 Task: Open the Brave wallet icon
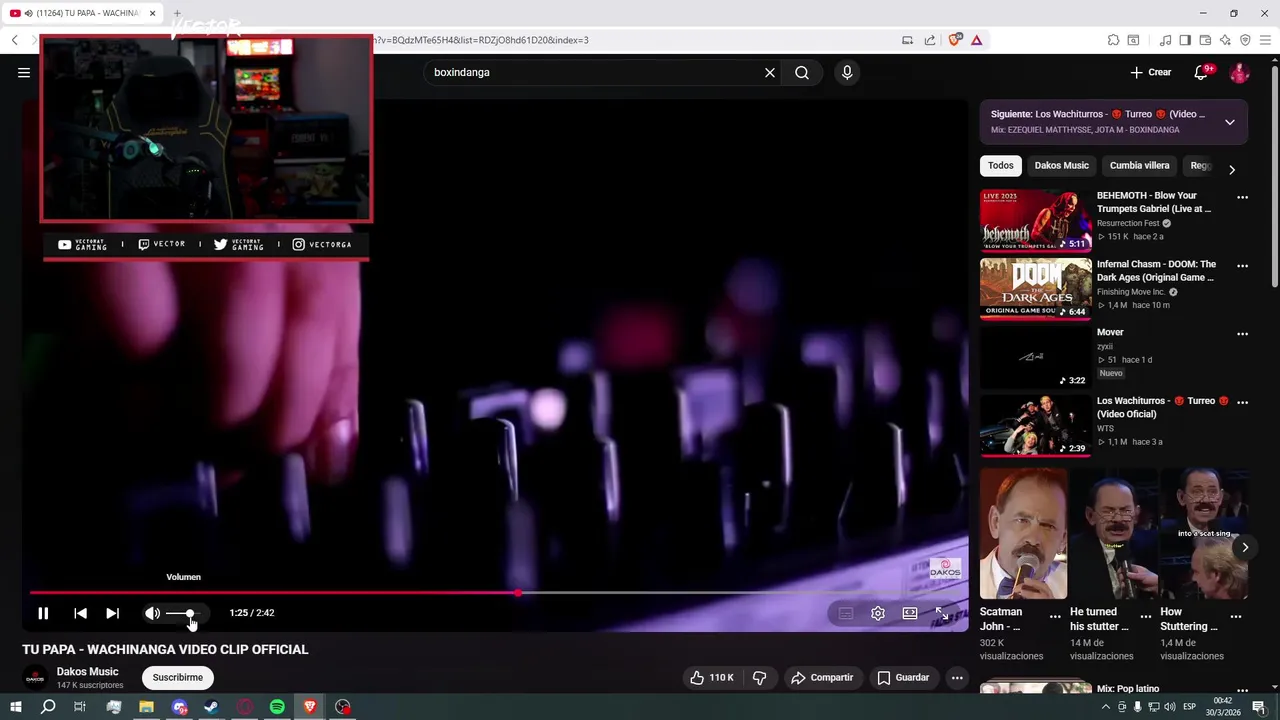point(1205,40)
